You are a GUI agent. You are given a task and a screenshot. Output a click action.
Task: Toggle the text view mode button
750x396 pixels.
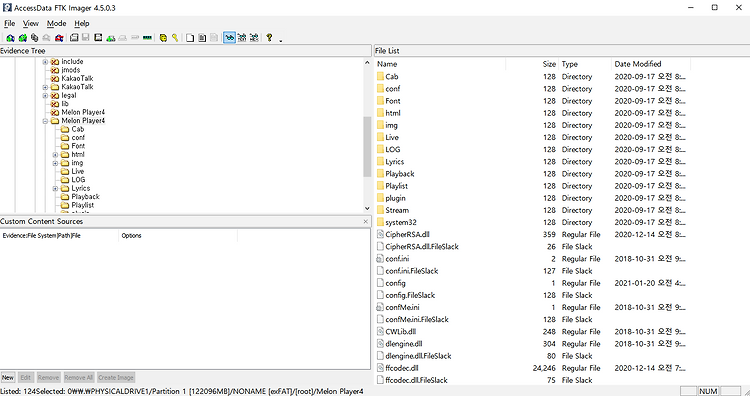(242, 38)
